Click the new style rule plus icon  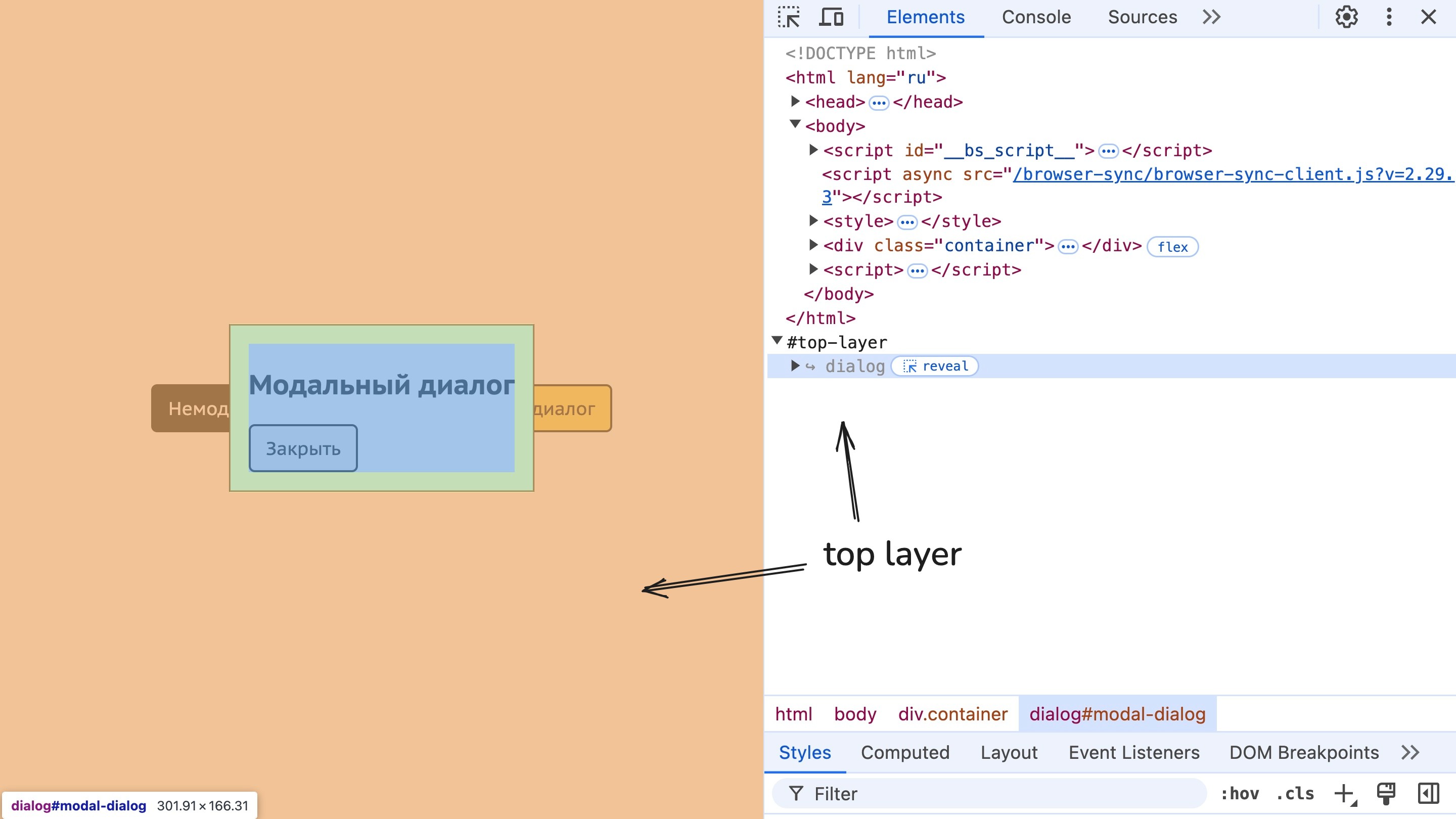tap(1344, 793)
